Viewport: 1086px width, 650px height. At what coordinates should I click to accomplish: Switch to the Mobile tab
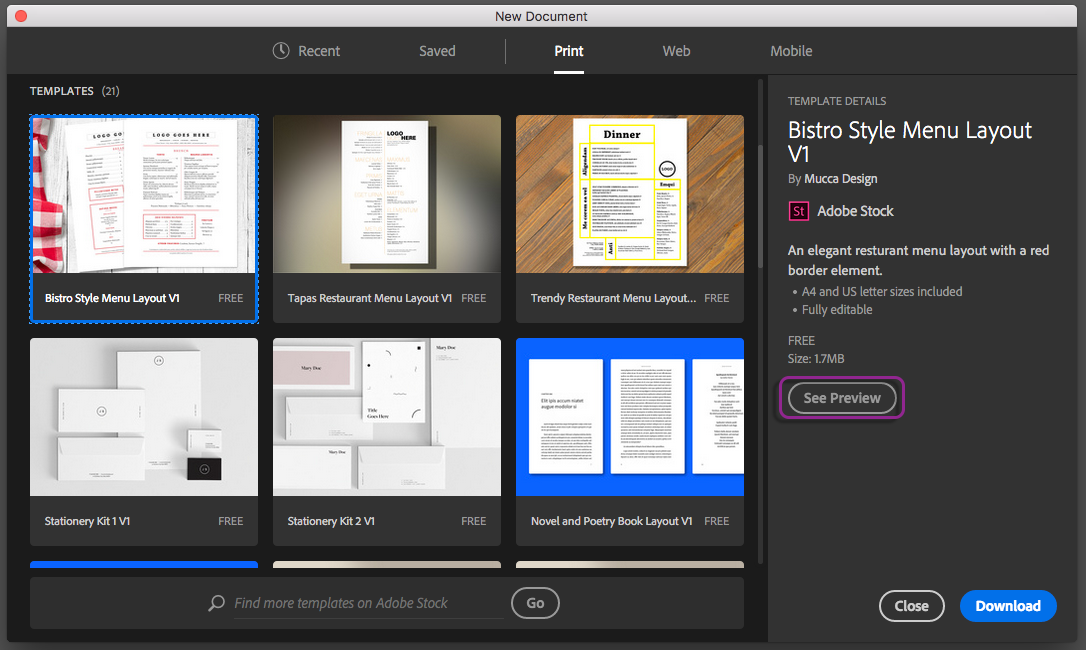click(x=791, y=51)
